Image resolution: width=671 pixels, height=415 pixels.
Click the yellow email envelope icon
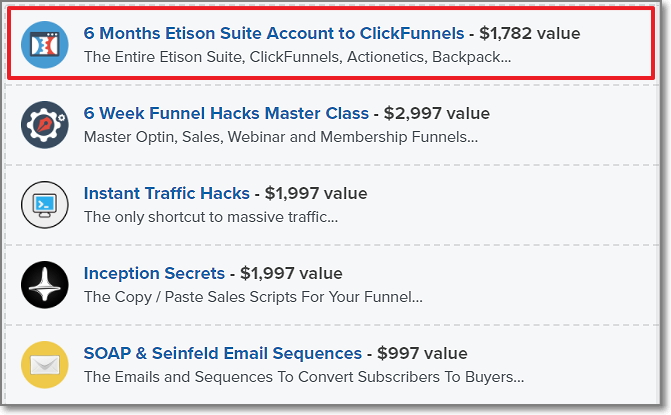pos(45,365)
